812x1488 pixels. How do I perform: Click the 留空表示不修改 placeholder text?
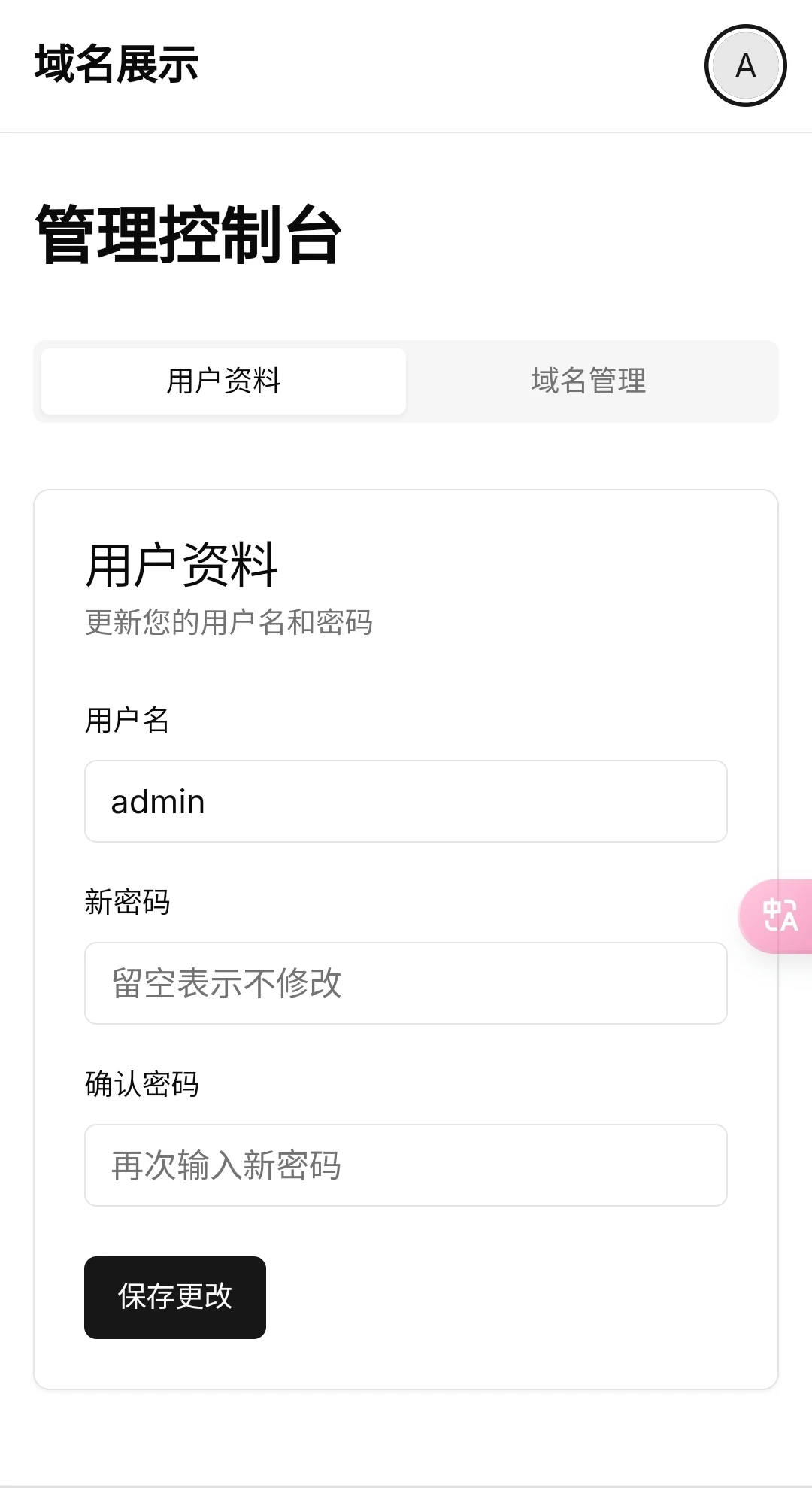(x=226, y=983)
